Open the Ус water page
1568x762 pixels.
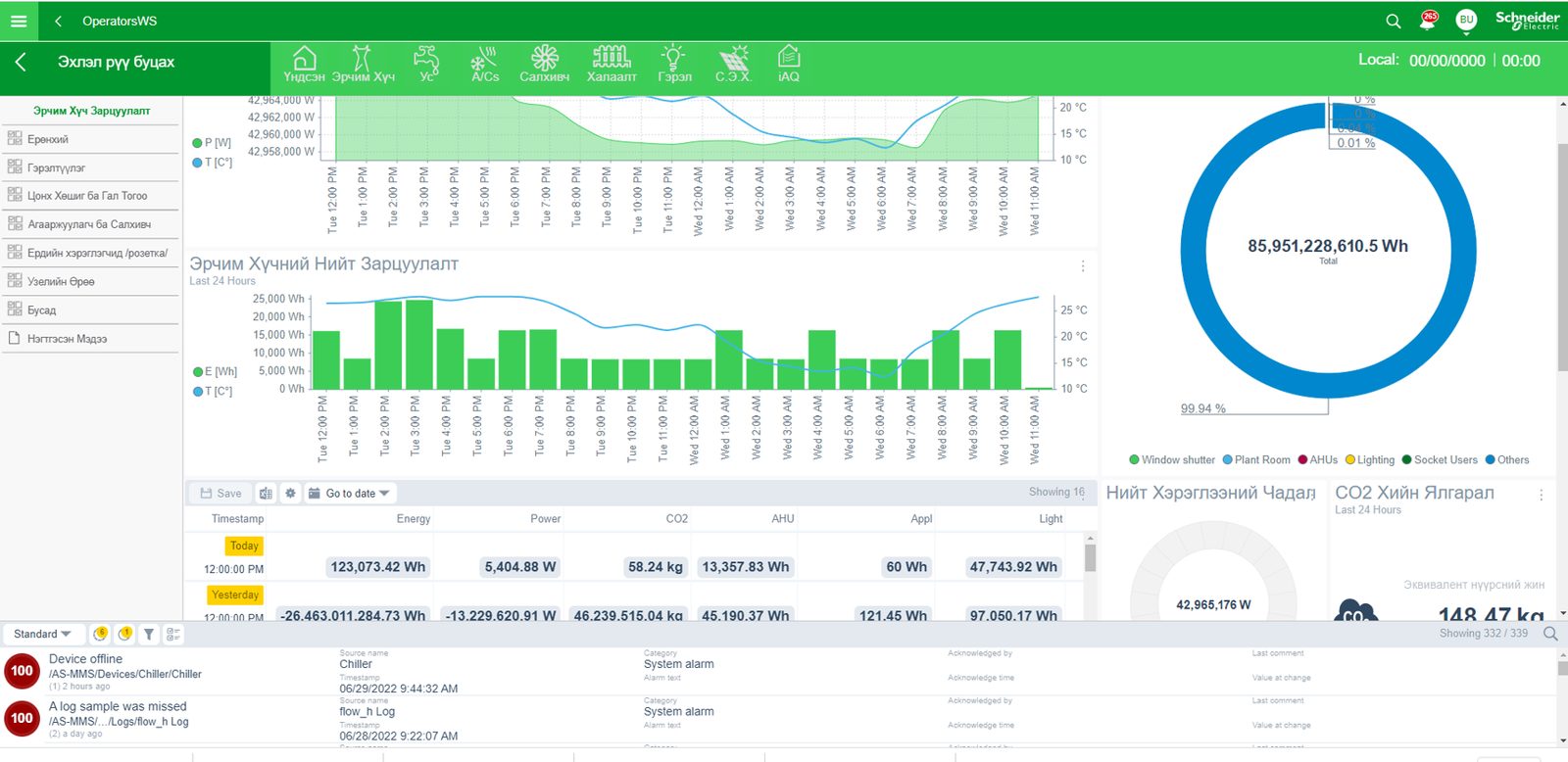[x=426, y=65]
